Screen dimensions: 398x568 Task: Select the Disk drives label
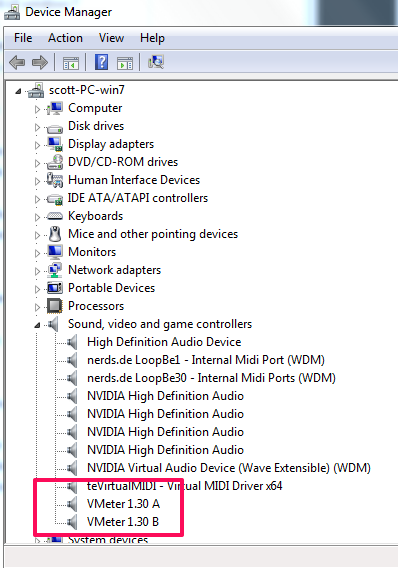click(96, 126)
